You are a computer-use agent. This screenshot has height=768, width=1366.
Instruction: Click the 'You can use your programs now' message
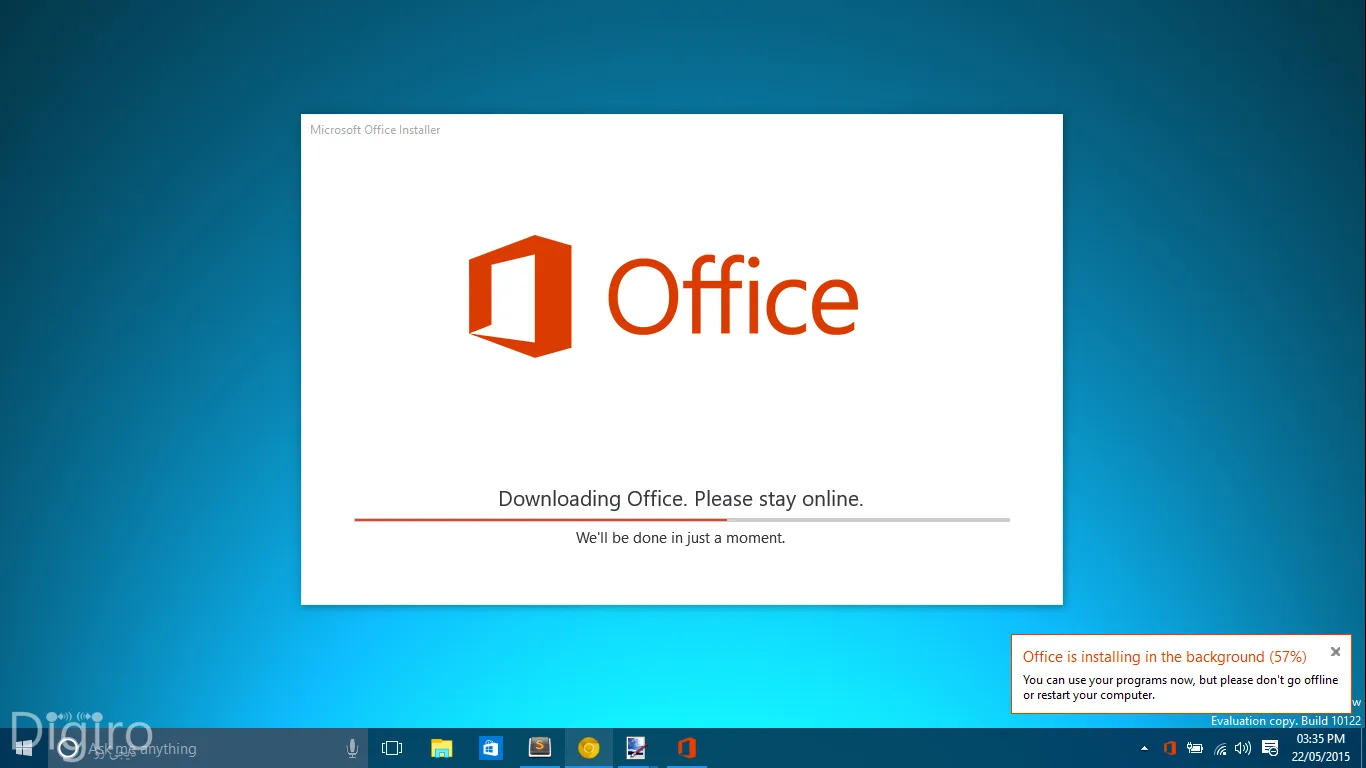click(x=1180, y=687)
